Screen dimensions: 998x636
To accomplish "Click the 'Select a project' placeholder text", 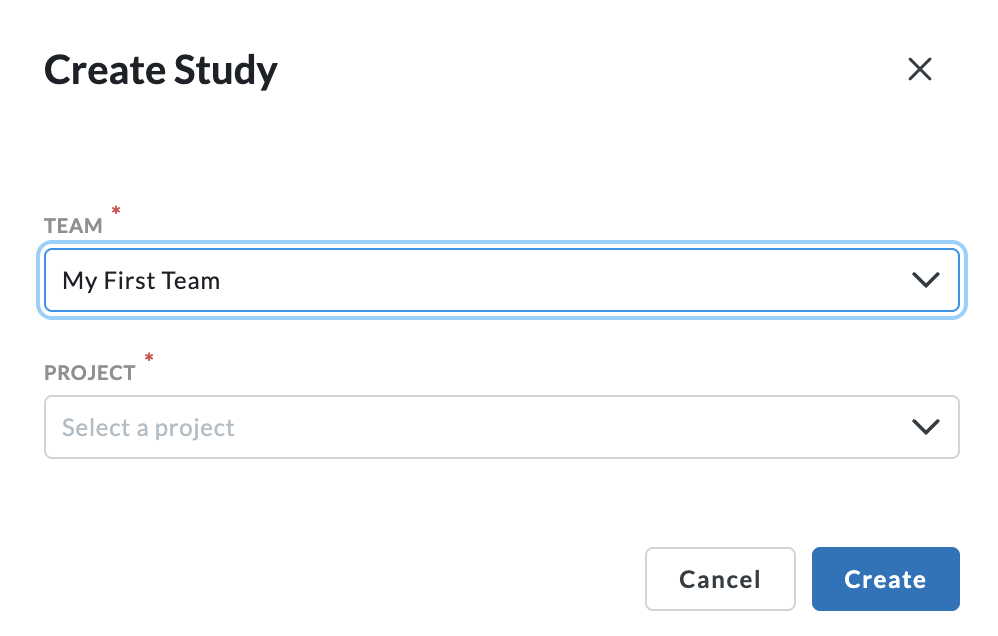I will 148,428.
